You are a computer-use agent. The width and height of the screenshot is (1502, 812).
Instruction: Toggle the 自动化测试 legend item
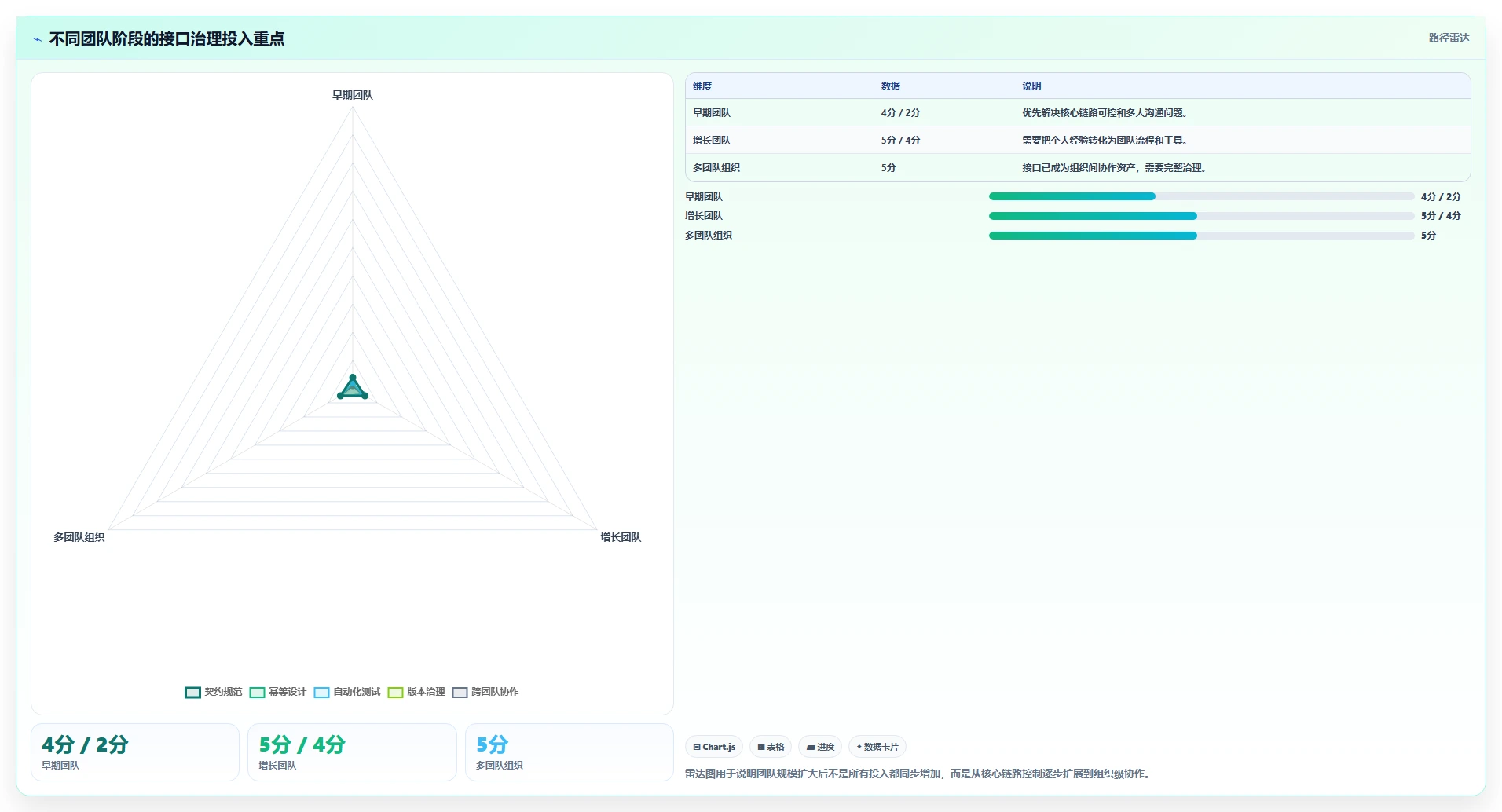point(347,692)
